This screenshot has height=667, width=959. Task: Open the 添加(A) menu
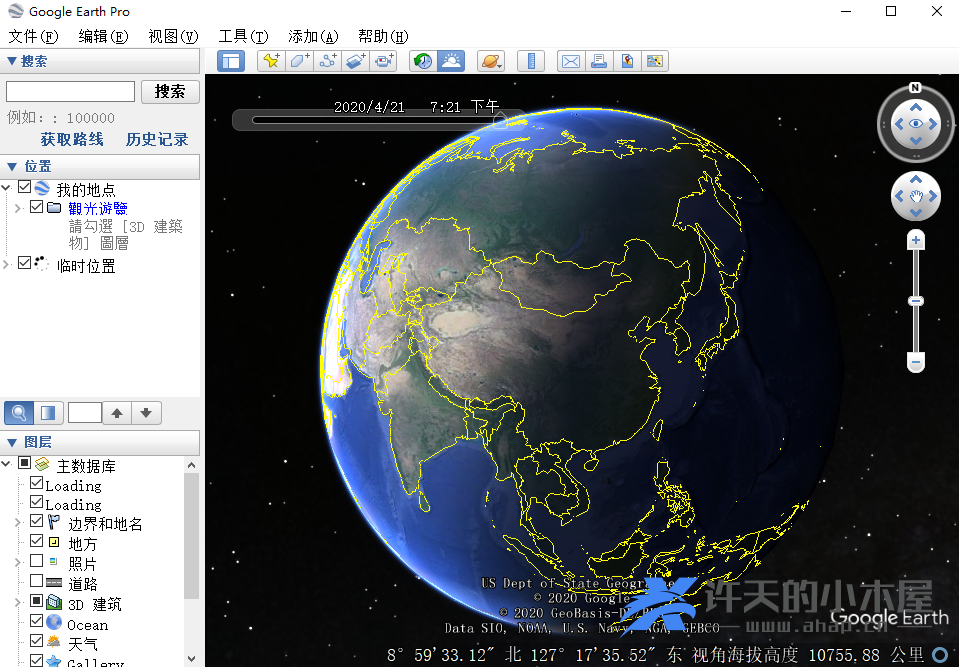313,37
